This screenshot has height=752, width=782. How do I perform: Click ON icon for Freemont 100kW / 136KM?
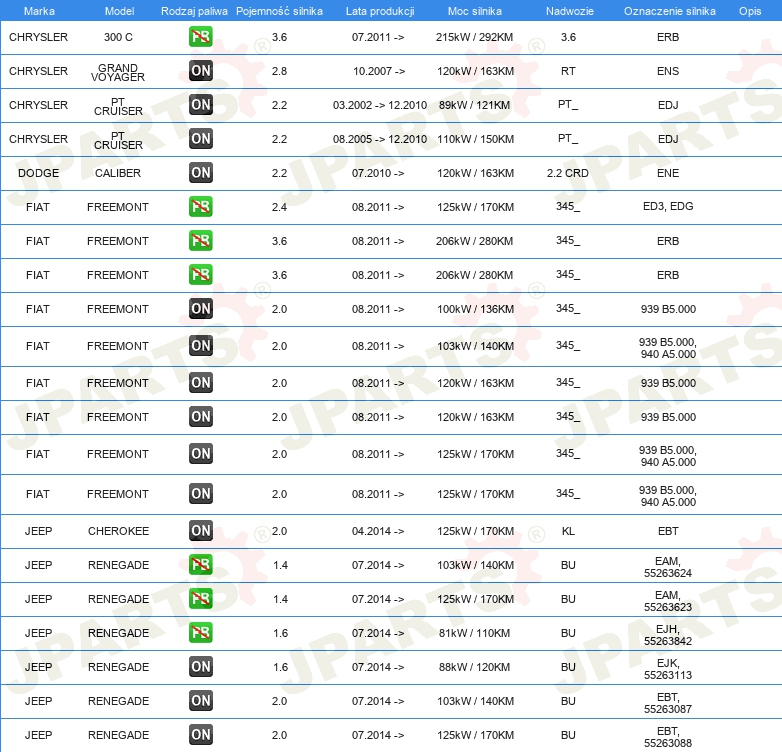pos(200,309)
